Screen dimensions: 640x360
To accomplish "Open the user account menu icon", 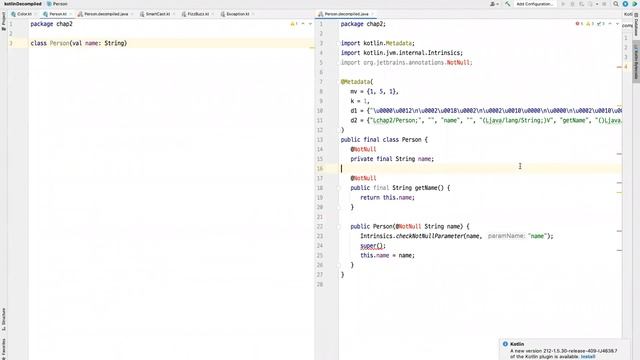I will (x=494, y=4).
